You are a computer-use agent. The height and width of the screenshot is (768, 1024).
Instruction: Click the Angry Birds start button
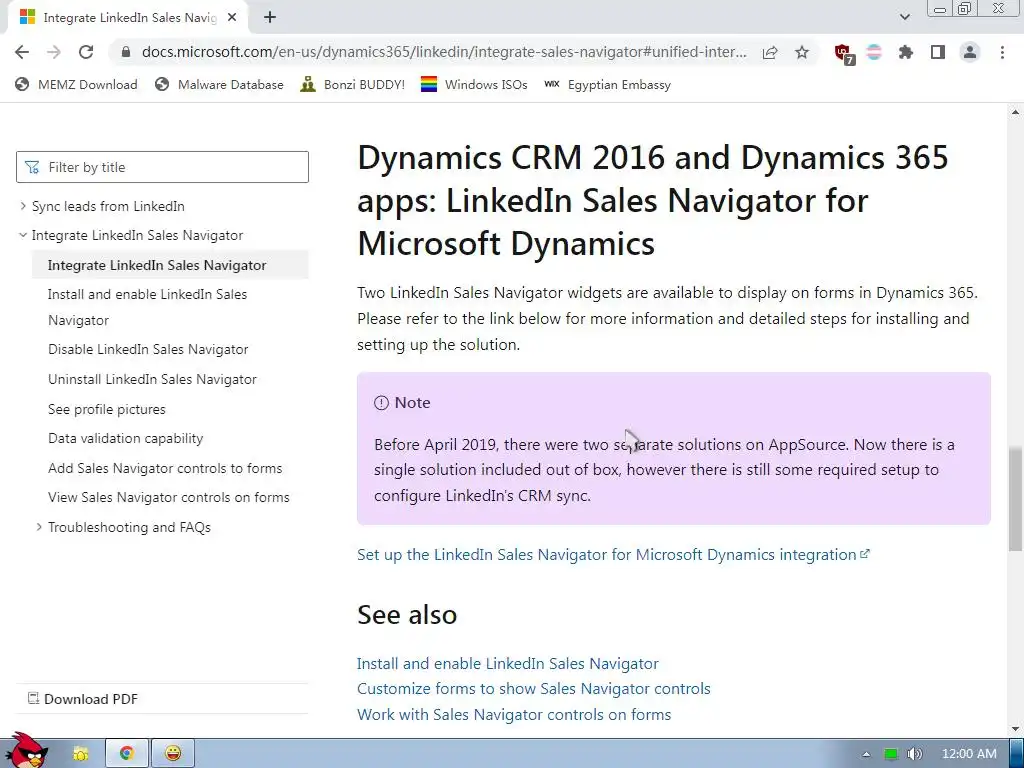click(x=26, y=752)
